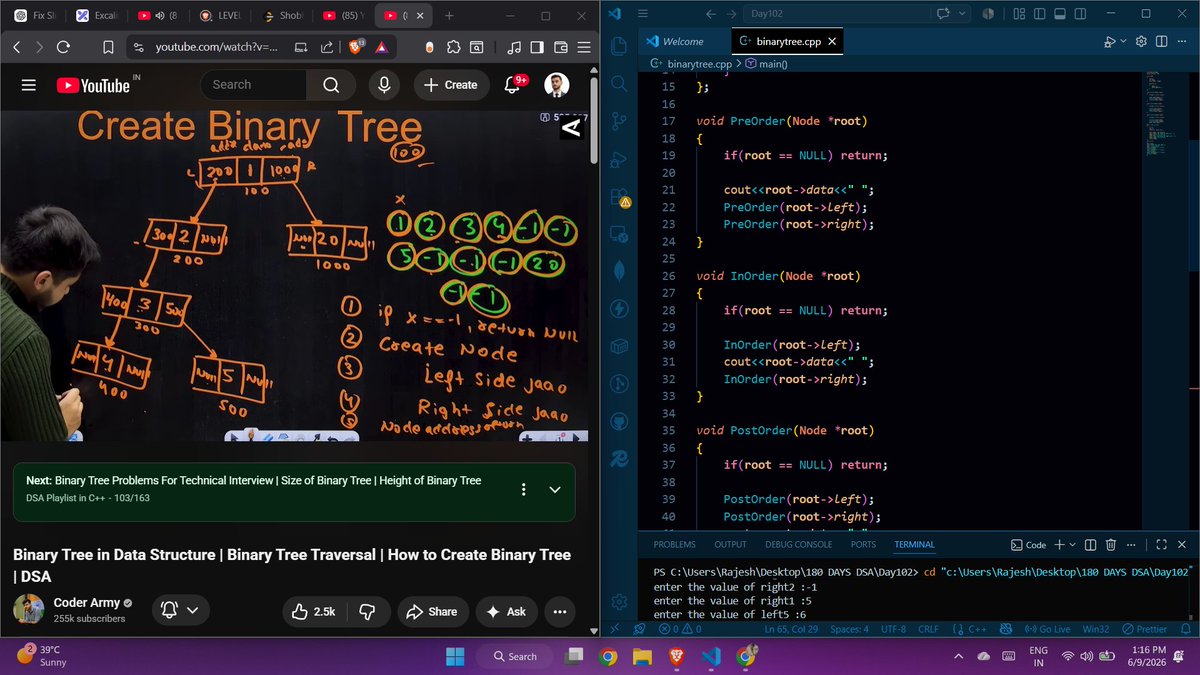Open the VS Code app on Windows taskbar
The height and width of the screenshot is (675, 1200).
(x=711, y=656)
